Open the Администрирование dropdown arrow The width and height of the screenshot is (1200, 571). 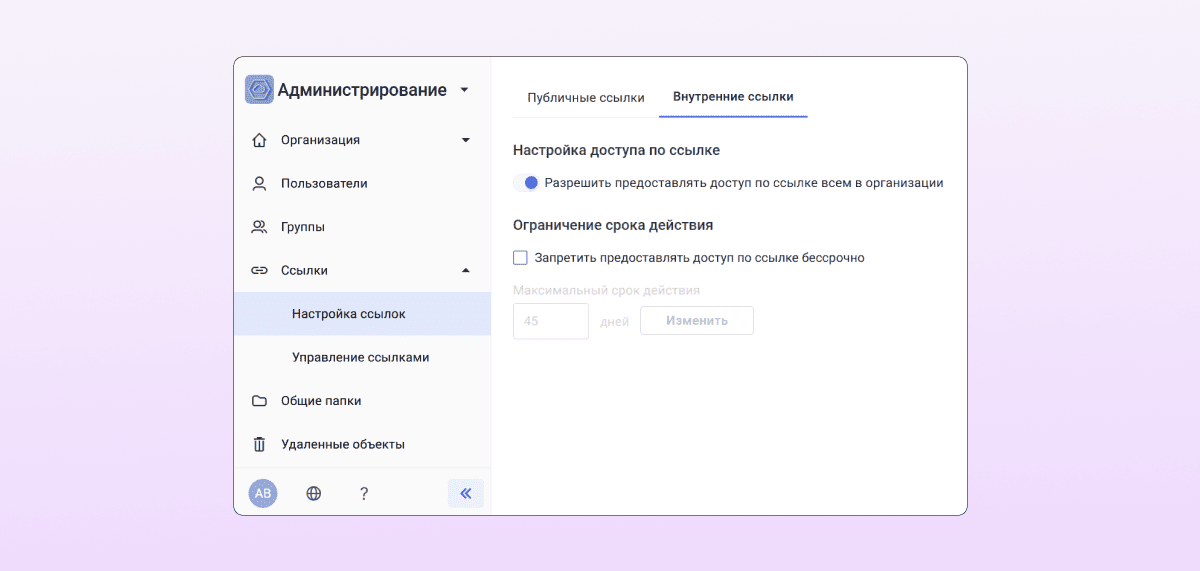click(464, 90)
